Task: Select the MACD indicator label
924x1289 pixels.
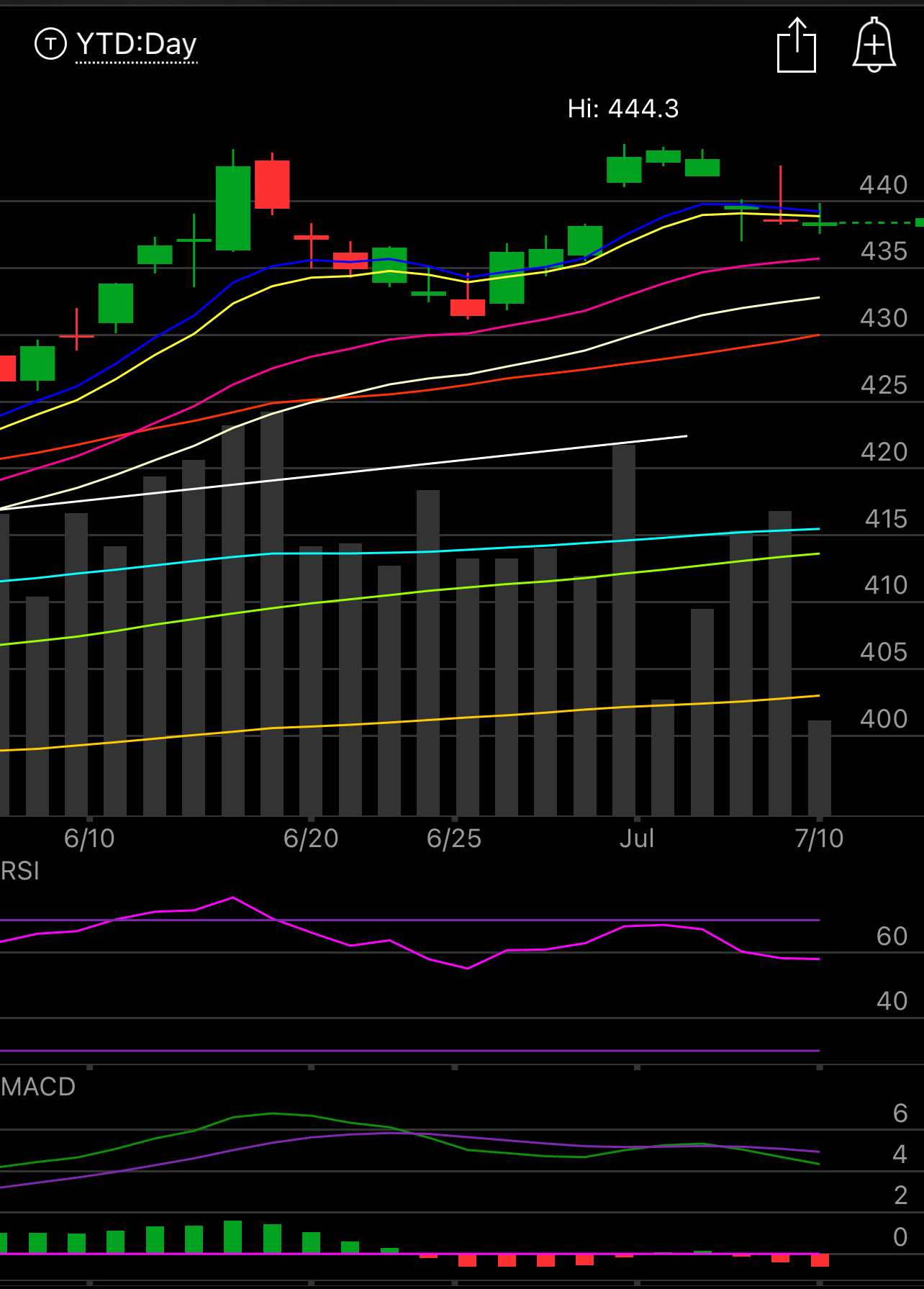Action: pos(38,1087)
